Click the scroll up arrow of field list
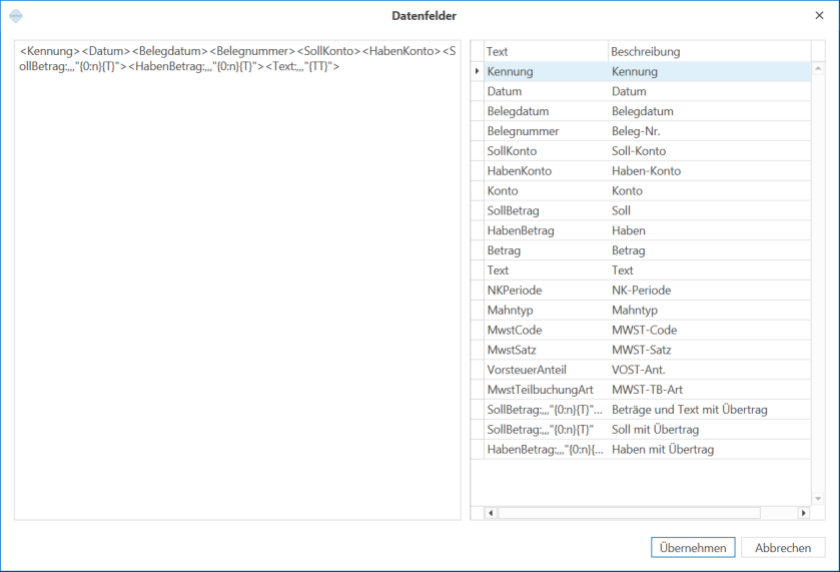The width and height of the screenshot is (840, 572). click(818, 68)
